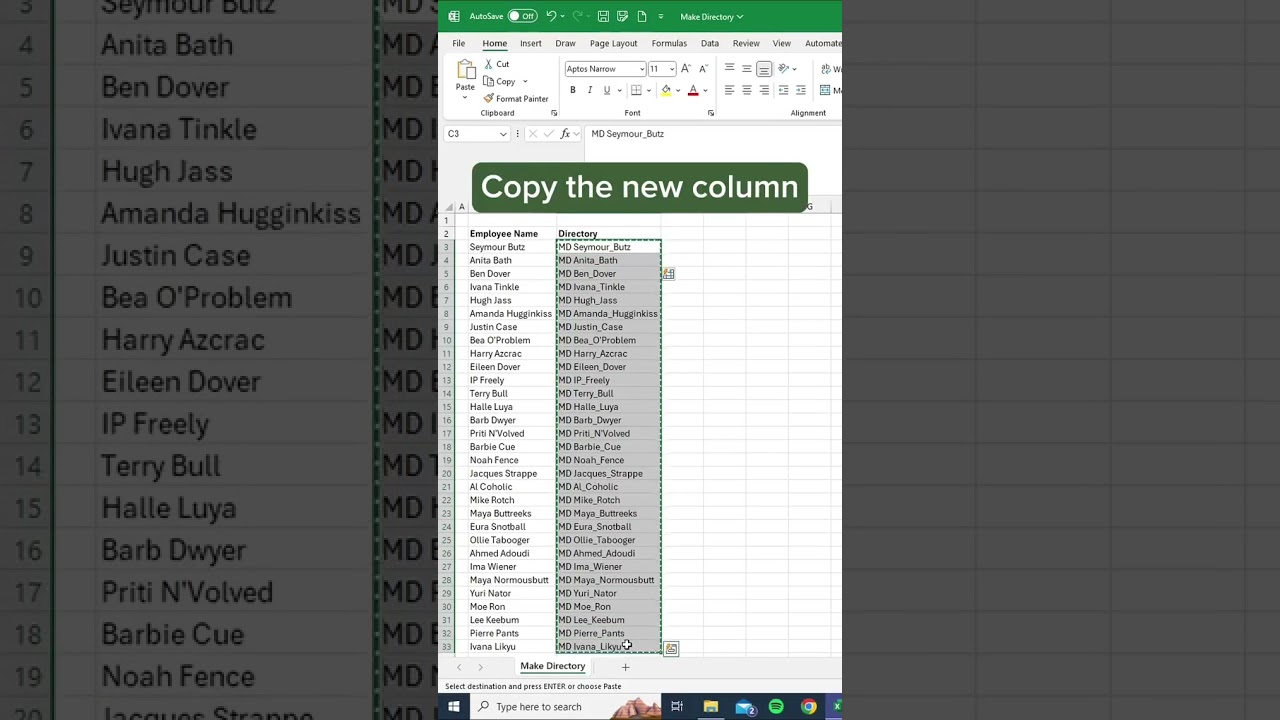
Task: Activate the Format Painter
Action: click(515, 98)
